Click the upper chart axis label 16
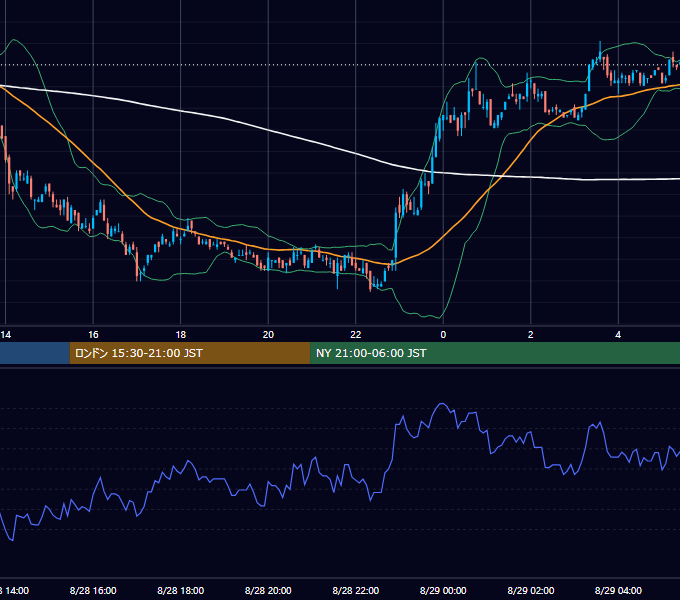The image size is (680, 600). (x=93, y=335)
